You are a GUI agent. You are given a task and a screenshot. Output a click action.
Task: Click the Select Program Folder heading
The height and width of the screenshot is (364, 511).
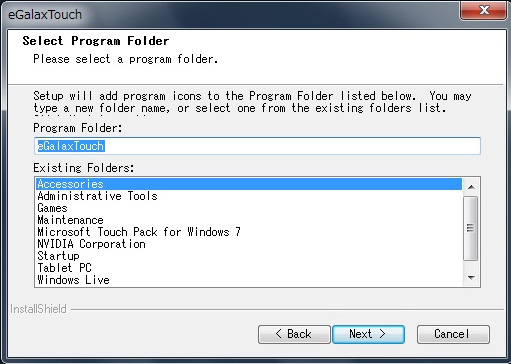coord(96,41)
